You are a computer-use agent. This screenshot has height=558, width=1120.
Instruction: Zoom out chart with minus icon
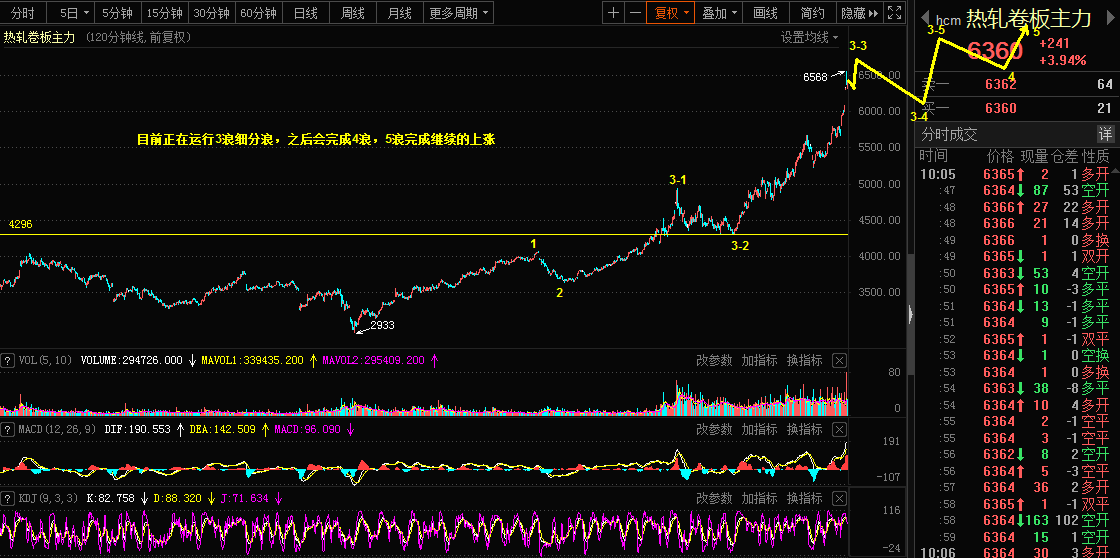(x=634, y=12)
